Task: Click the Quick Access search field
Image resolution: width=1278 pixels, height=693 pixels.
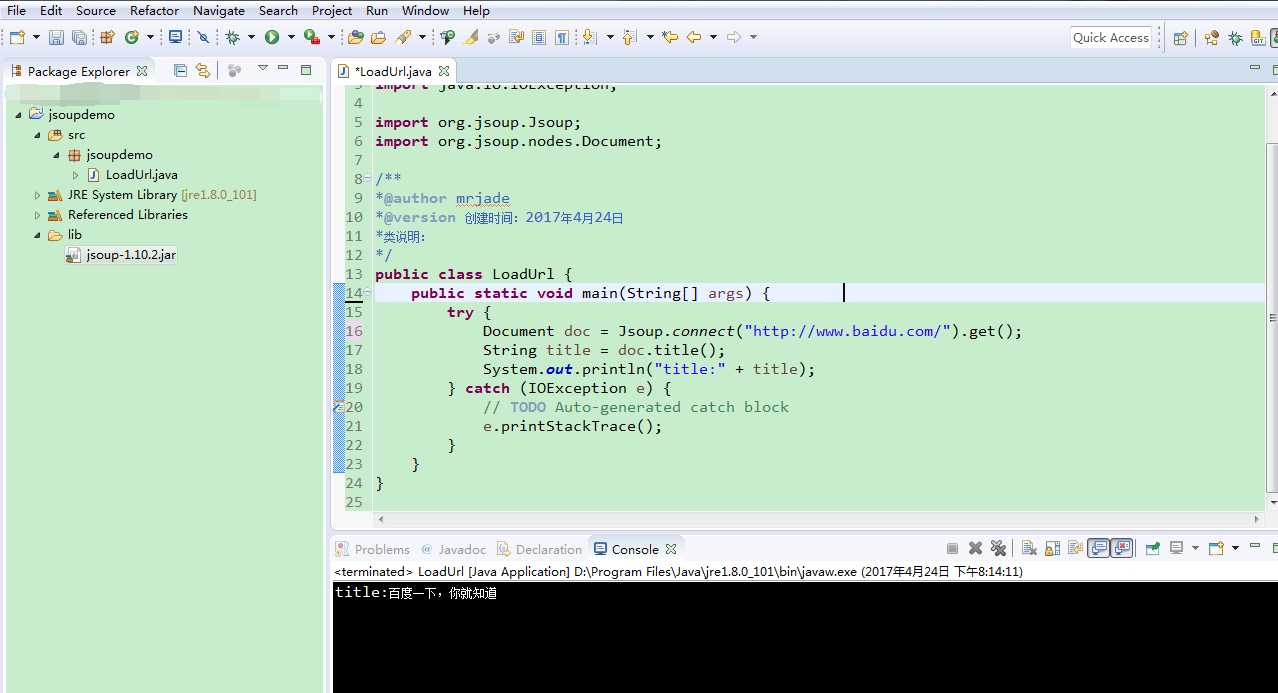Action: pos(1111,38)
